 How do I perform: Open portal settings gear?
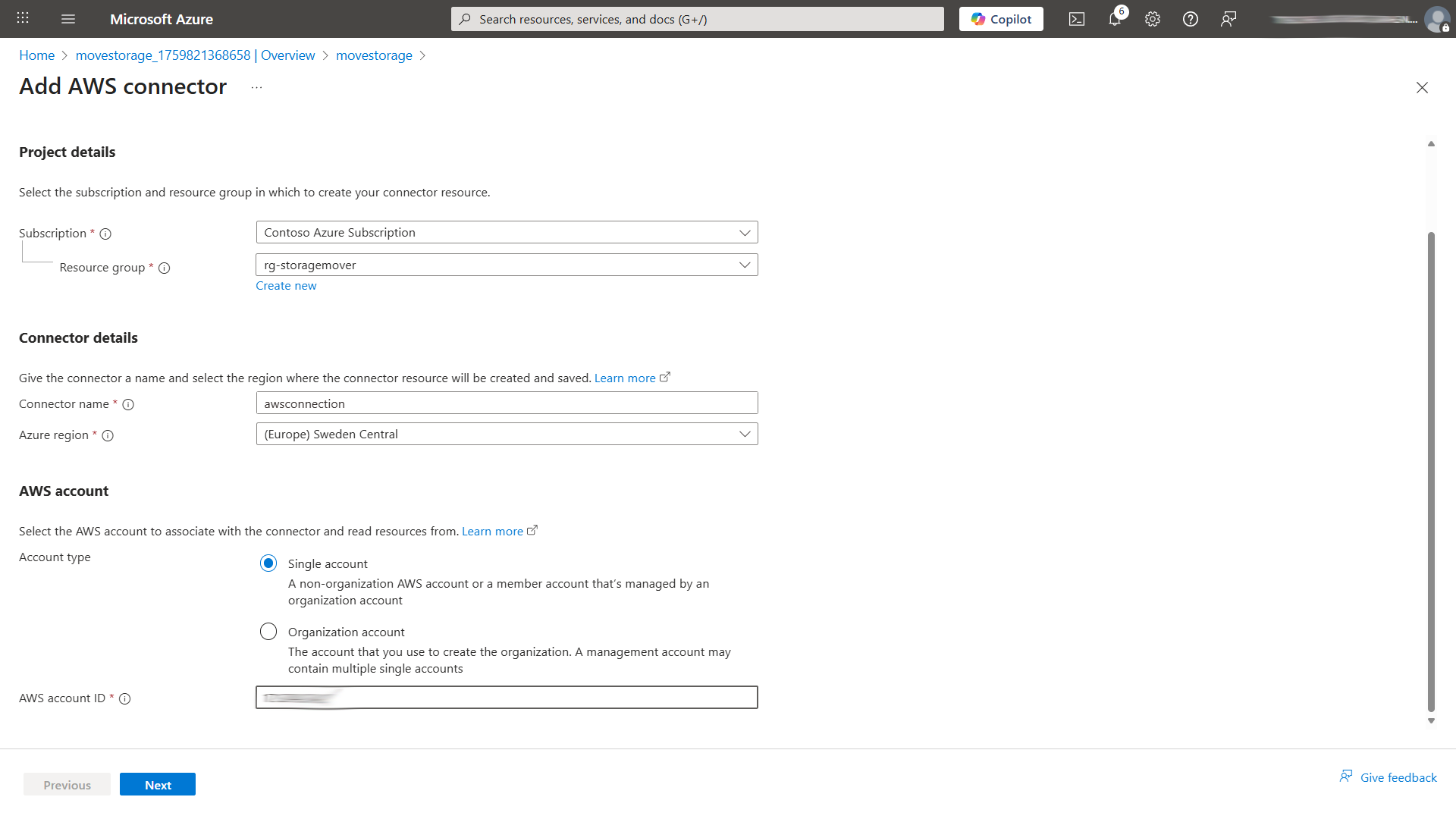[x=1152, y=19]
